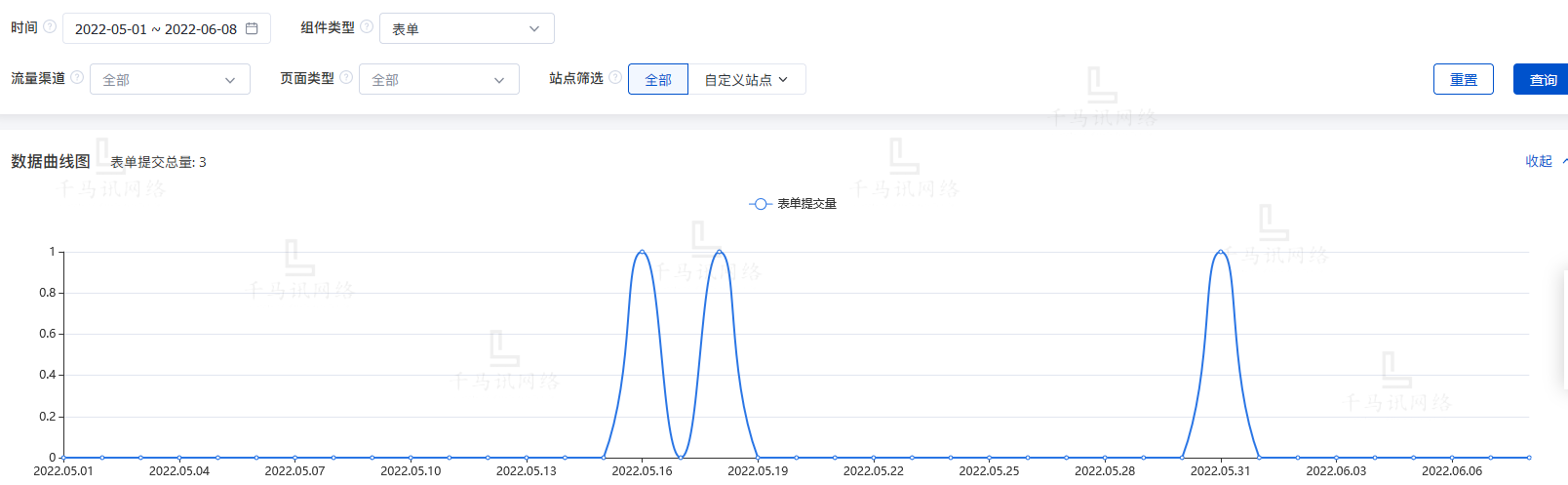The height and width of the screenshot is (485, 1568).
Task: Click the peak data point at 2022.05.16
Action: point(642,252)
